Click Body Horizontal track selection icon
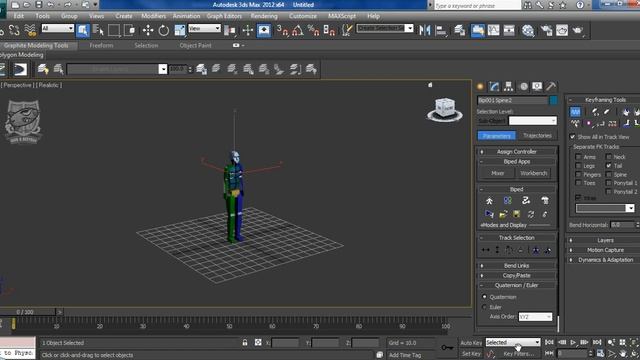This screenshot has height=360, width=640. pos(486,250)
